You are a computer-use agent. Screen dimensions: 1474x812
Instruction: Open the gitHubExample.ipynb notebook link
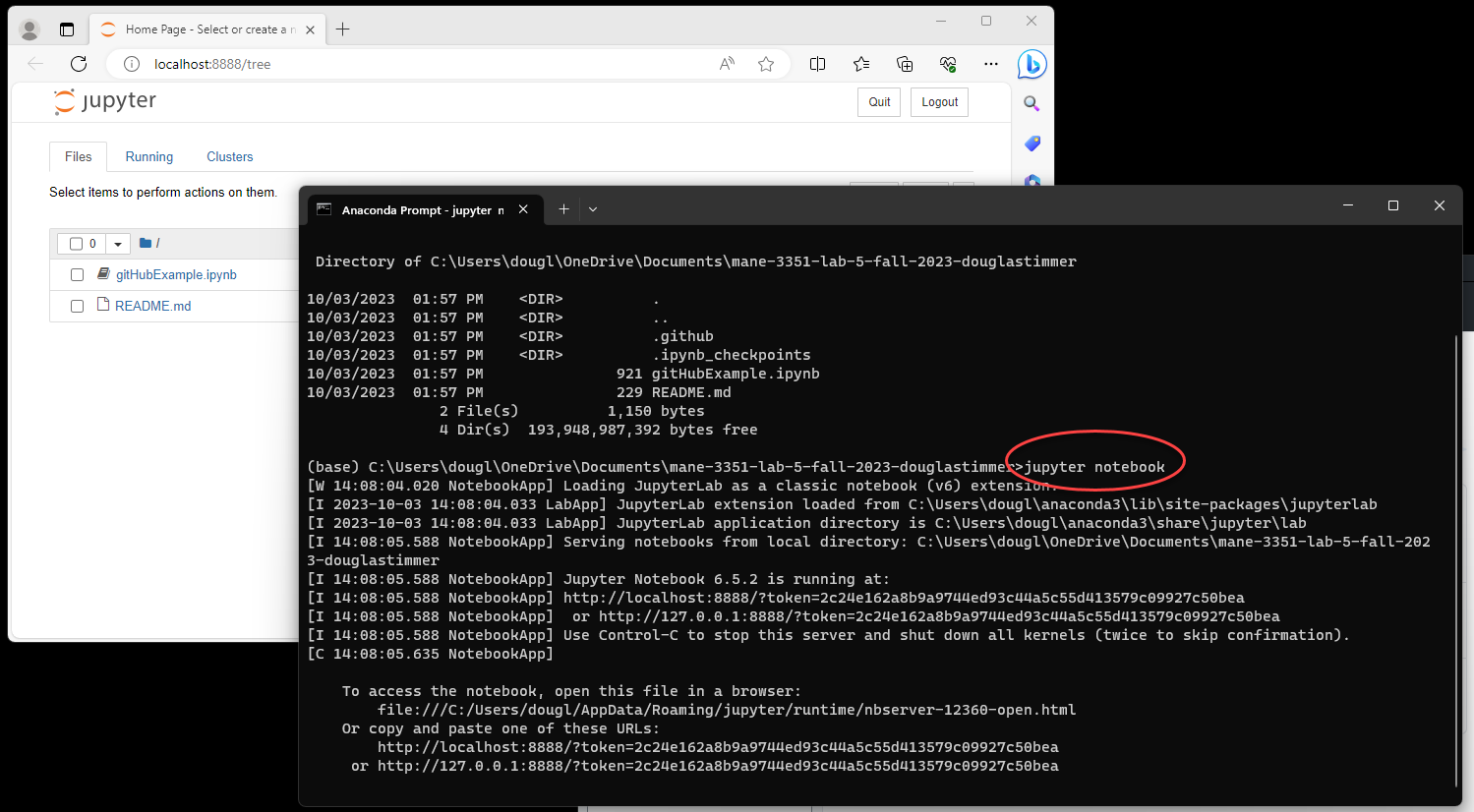[176, 275]
